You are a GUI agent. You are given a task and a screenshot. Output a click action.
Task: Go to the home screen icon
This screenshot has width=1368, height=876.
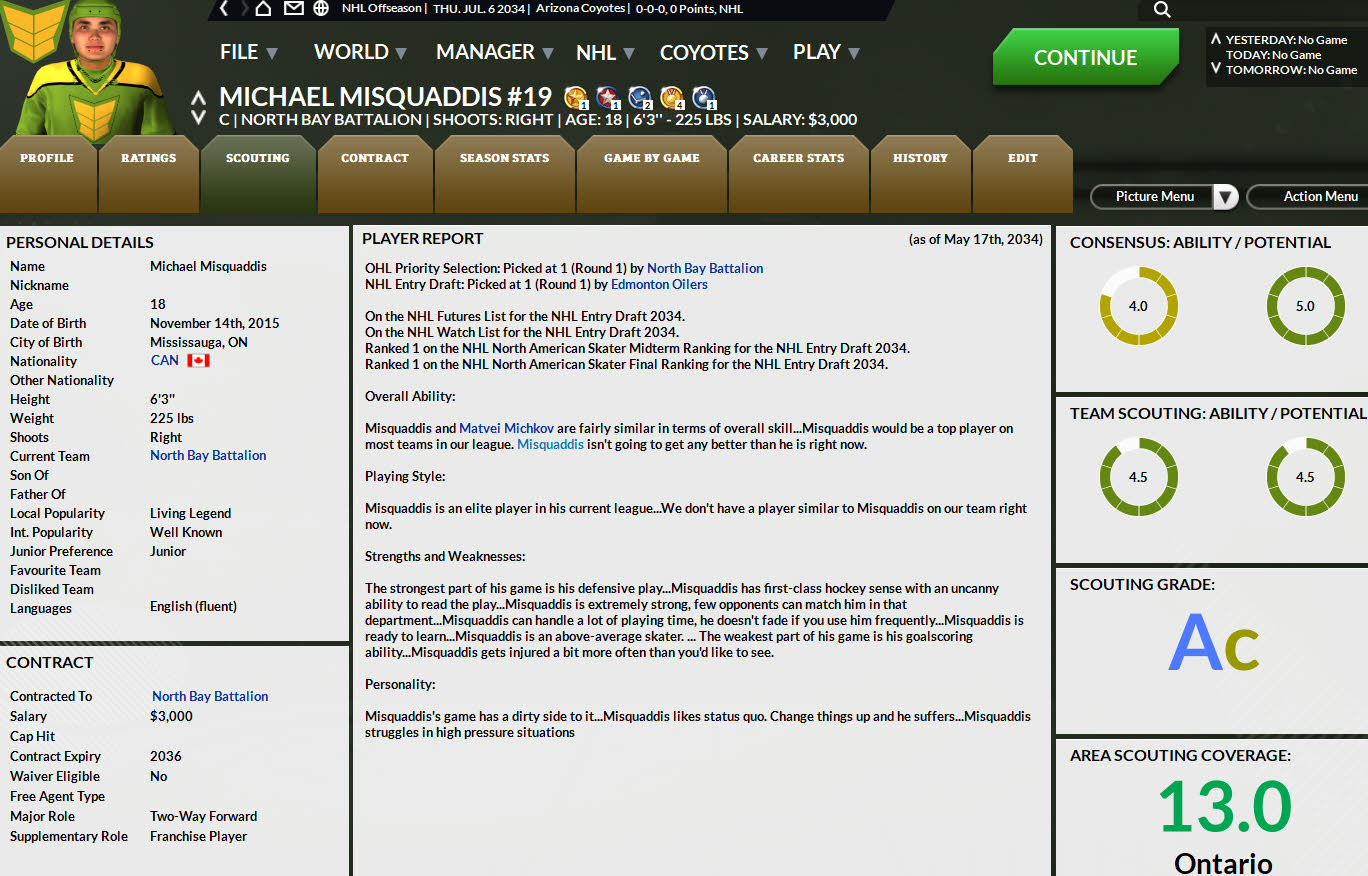(263, 9)
